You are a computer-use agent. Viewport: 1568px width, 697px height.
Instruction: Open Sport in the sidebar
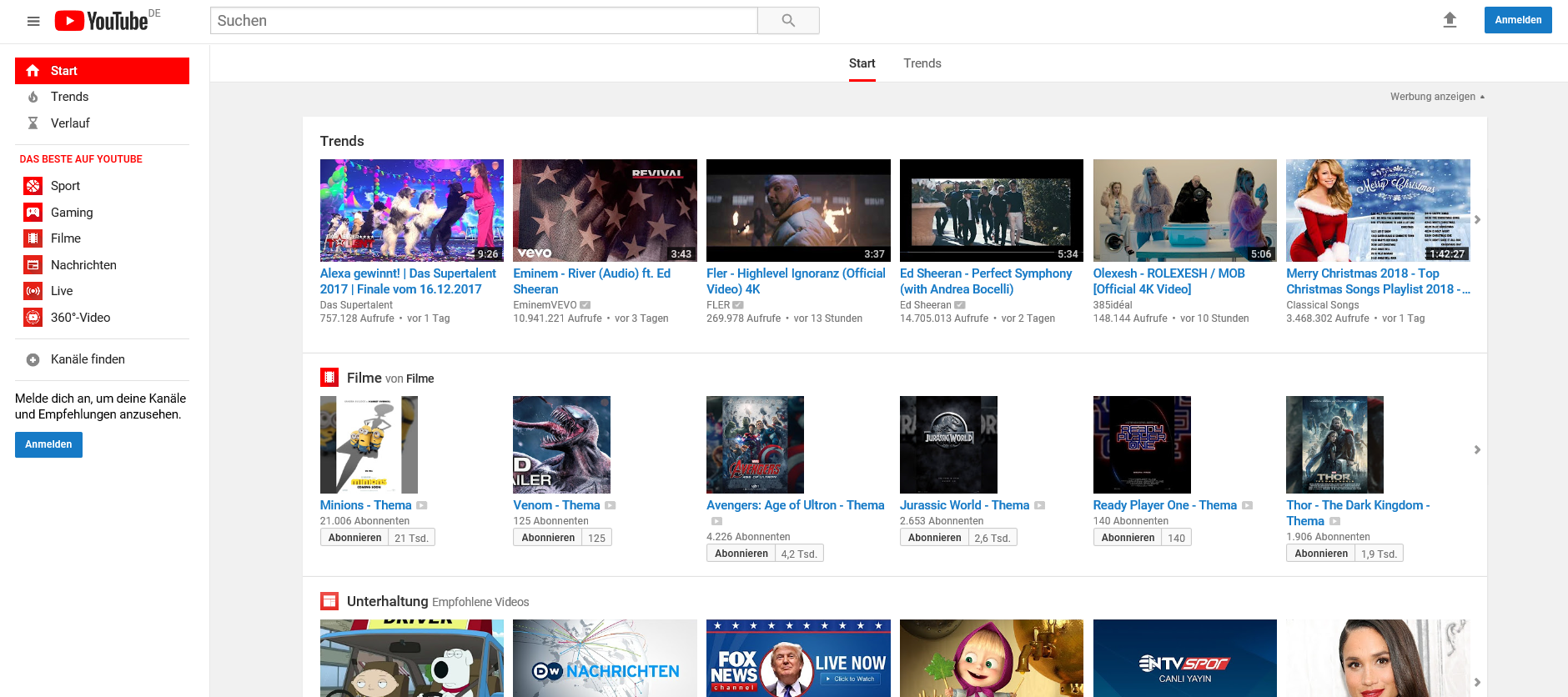[x=102, y=186]
